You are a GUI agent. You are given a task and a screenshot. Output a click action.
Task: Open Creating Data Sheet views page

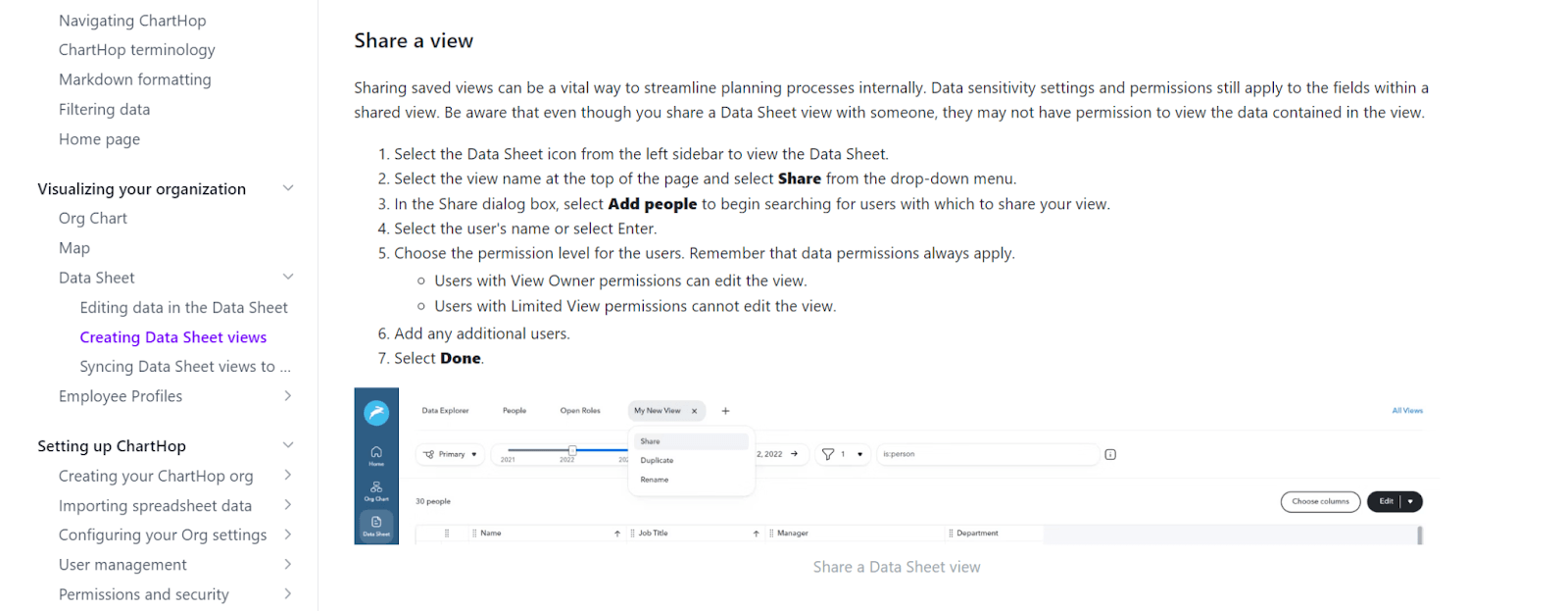(x=173, y=337)
